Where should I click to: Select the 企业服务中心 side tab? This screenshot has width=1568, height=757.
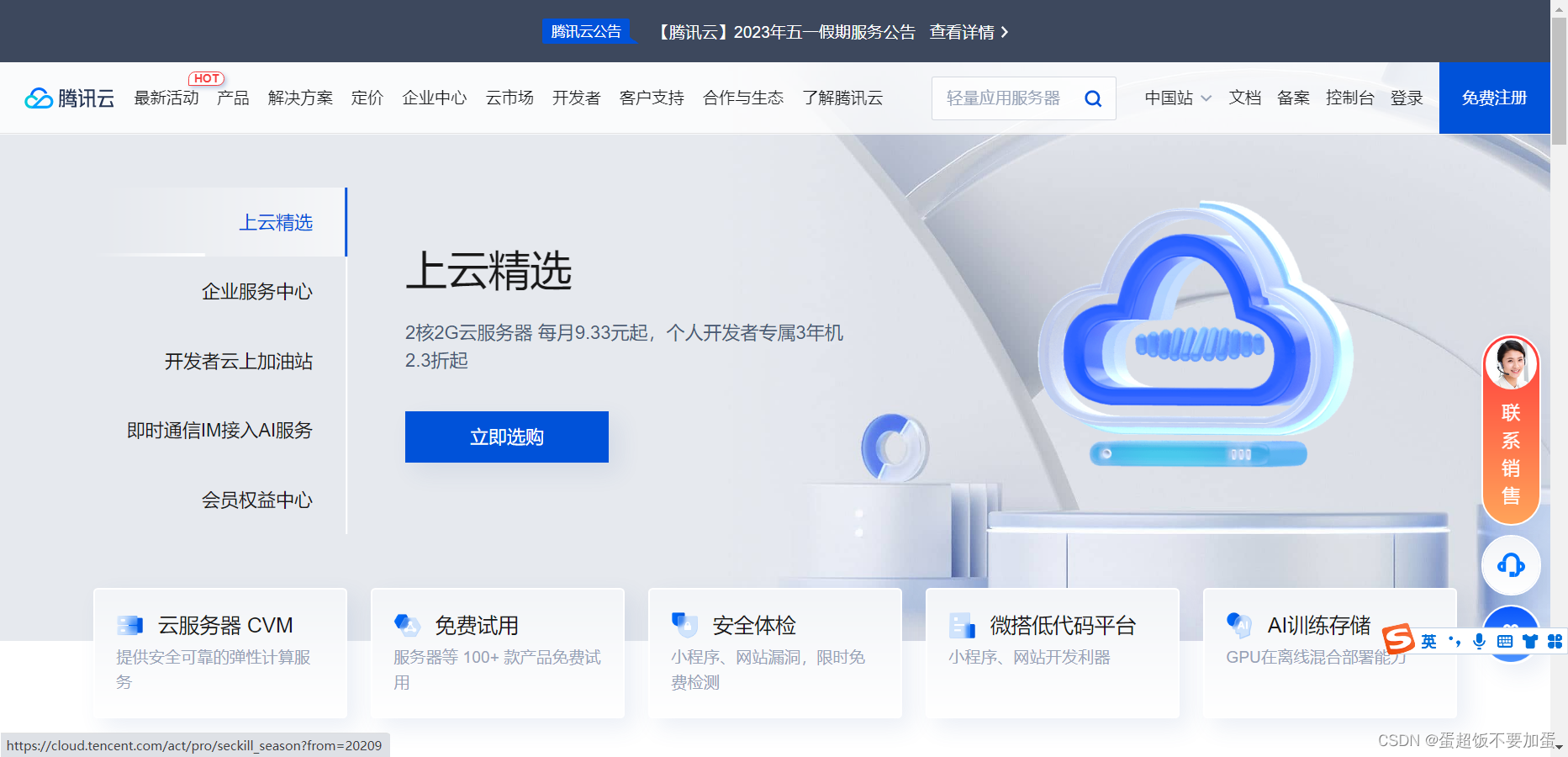click(257, 292)
